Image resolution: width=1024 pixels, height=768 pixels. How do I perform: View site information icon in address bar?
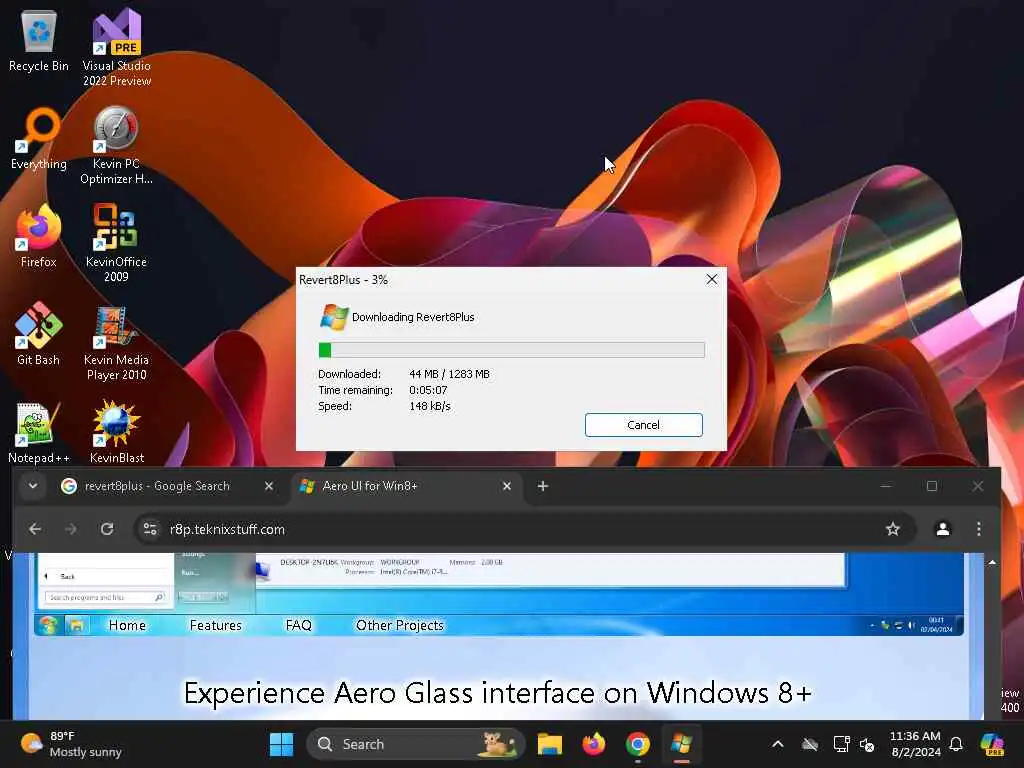click(x=150, y=529)
